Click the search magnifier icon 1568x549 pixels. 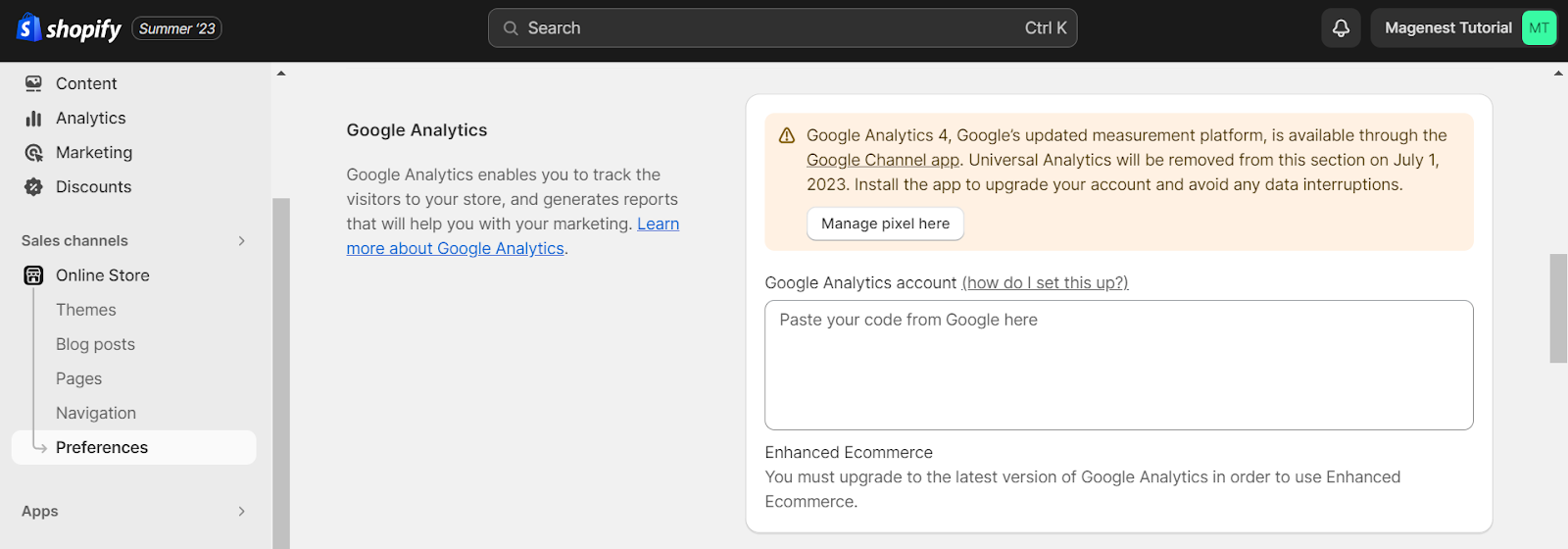511,28
